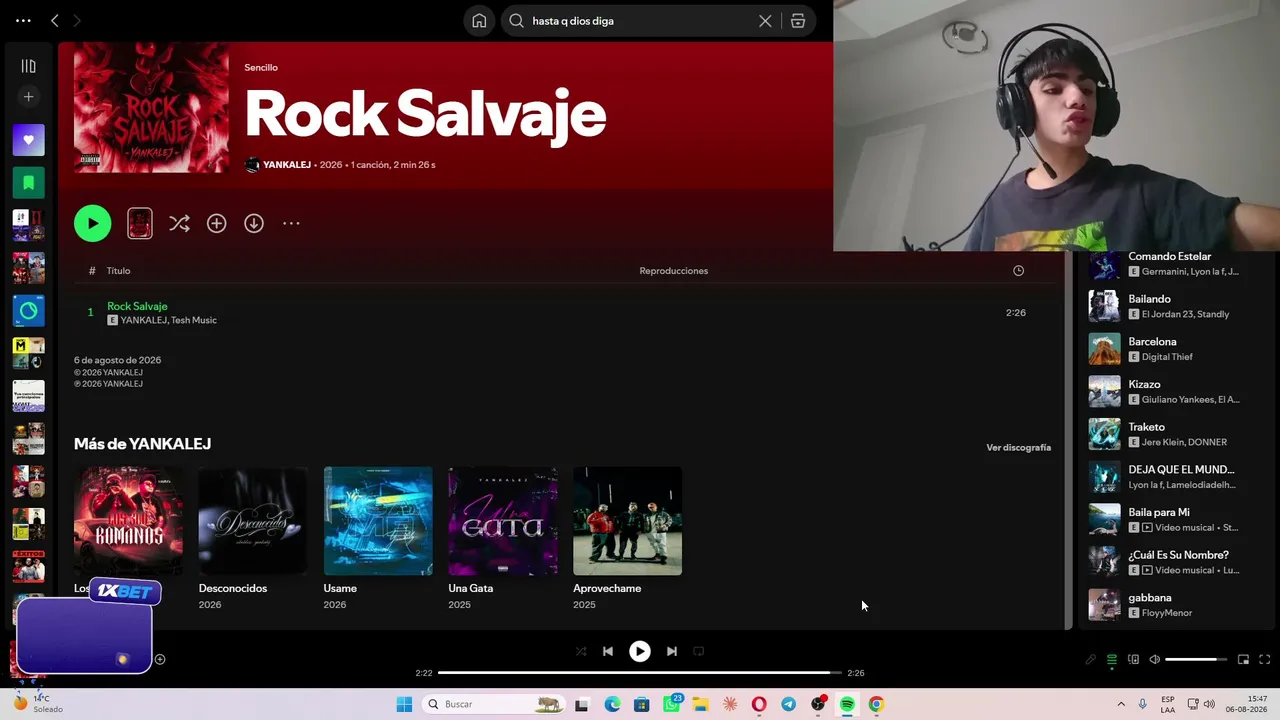Open the Romanos album cover
The width and height of the screenshot is (1280, 720).
coord(128,521)
